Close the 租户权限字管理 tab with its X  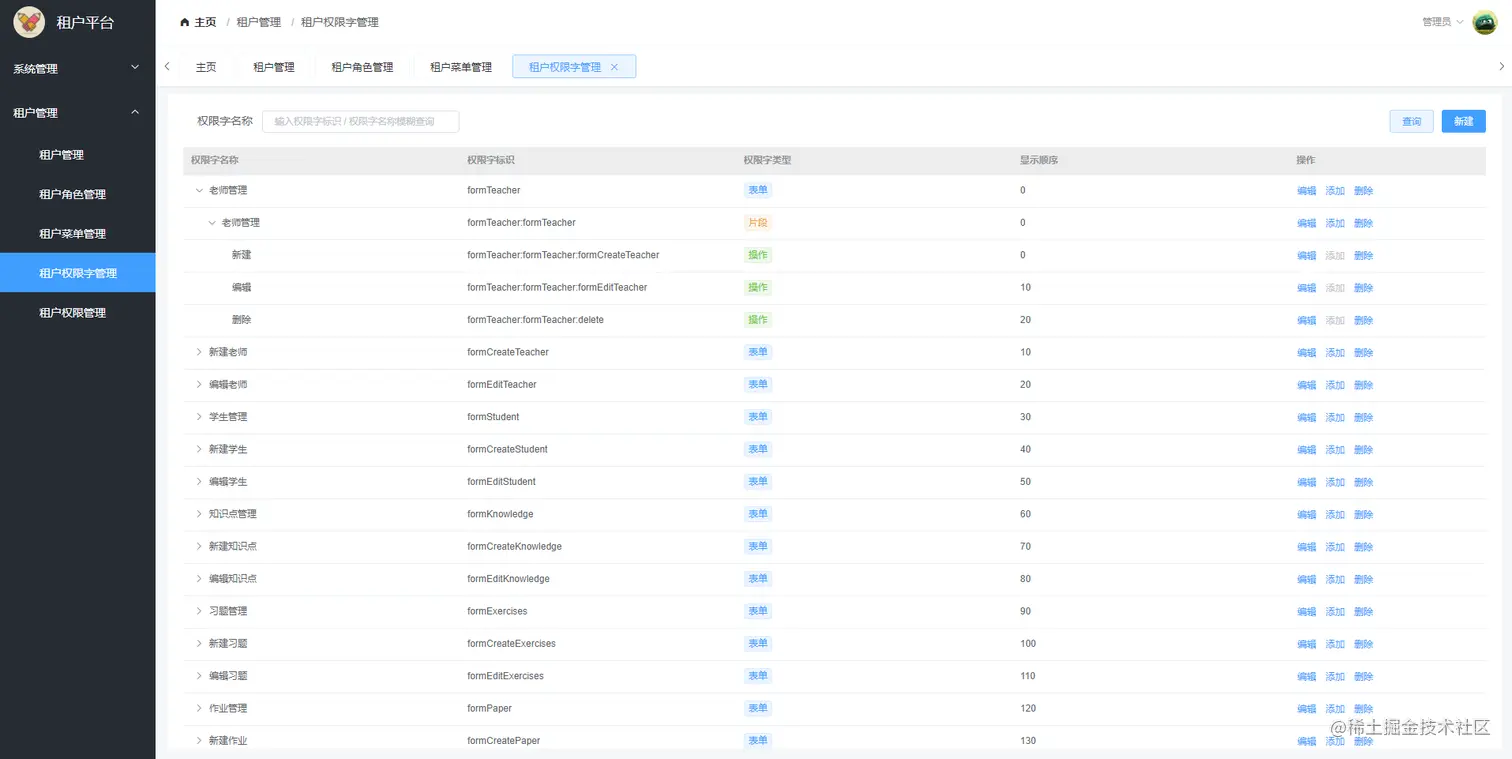(614, 67)
